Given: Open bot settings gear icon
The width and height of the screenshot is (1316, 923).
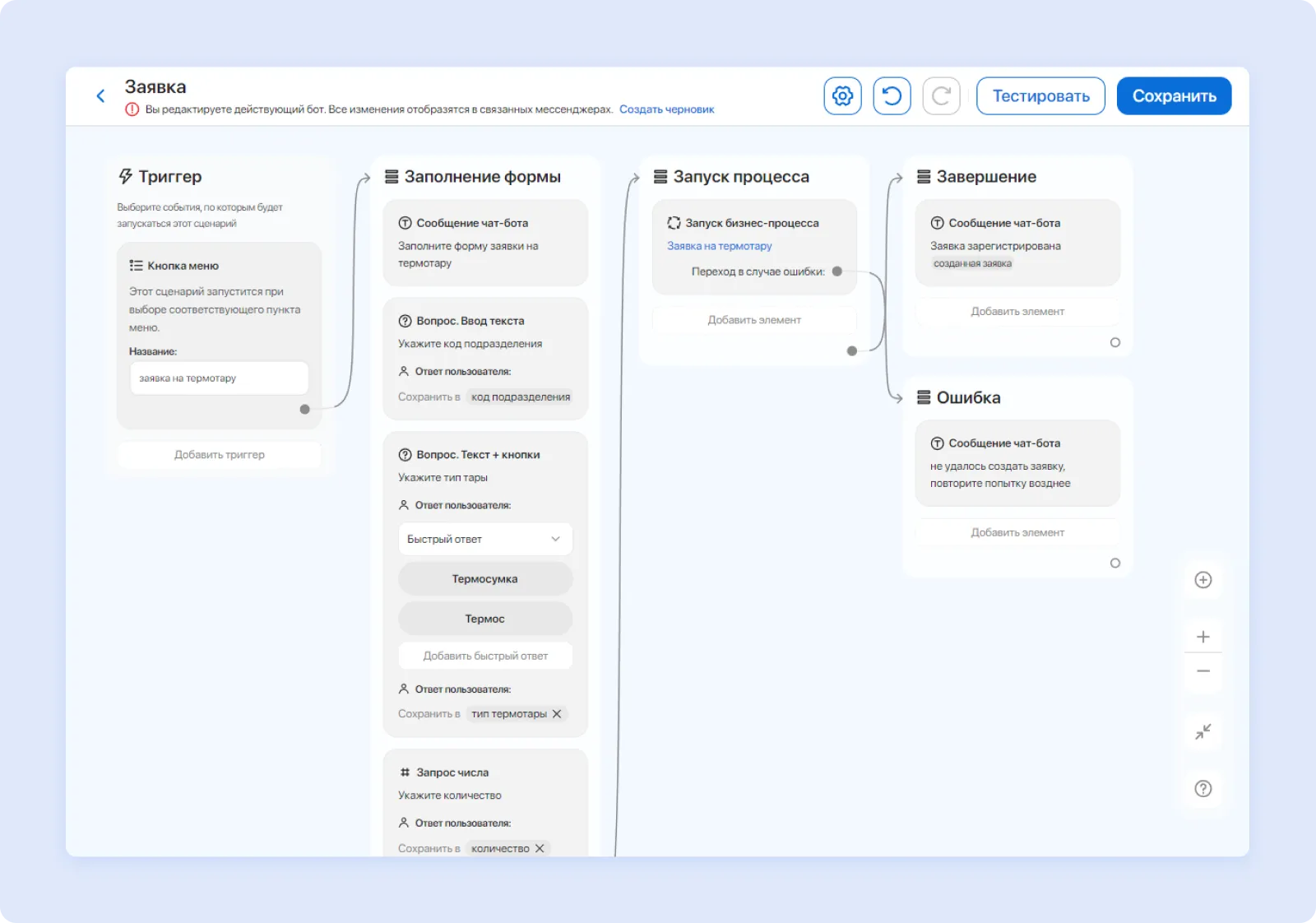Looking at the screenshot, I should 842,96.
